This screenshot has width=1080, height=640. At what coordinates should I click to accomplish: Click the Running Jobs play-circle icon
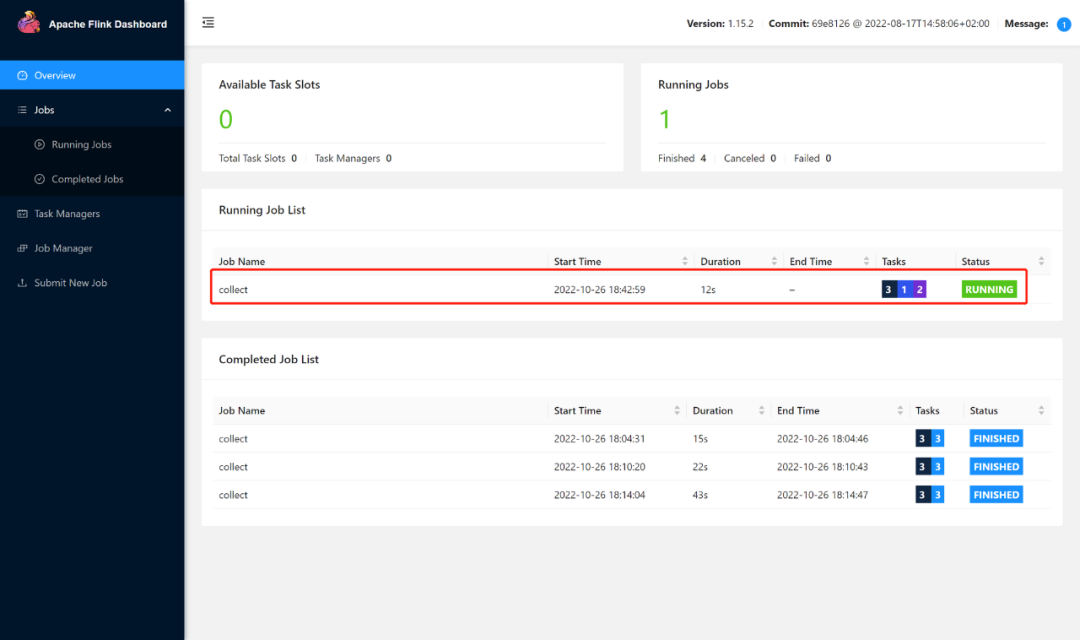point(40,145)
